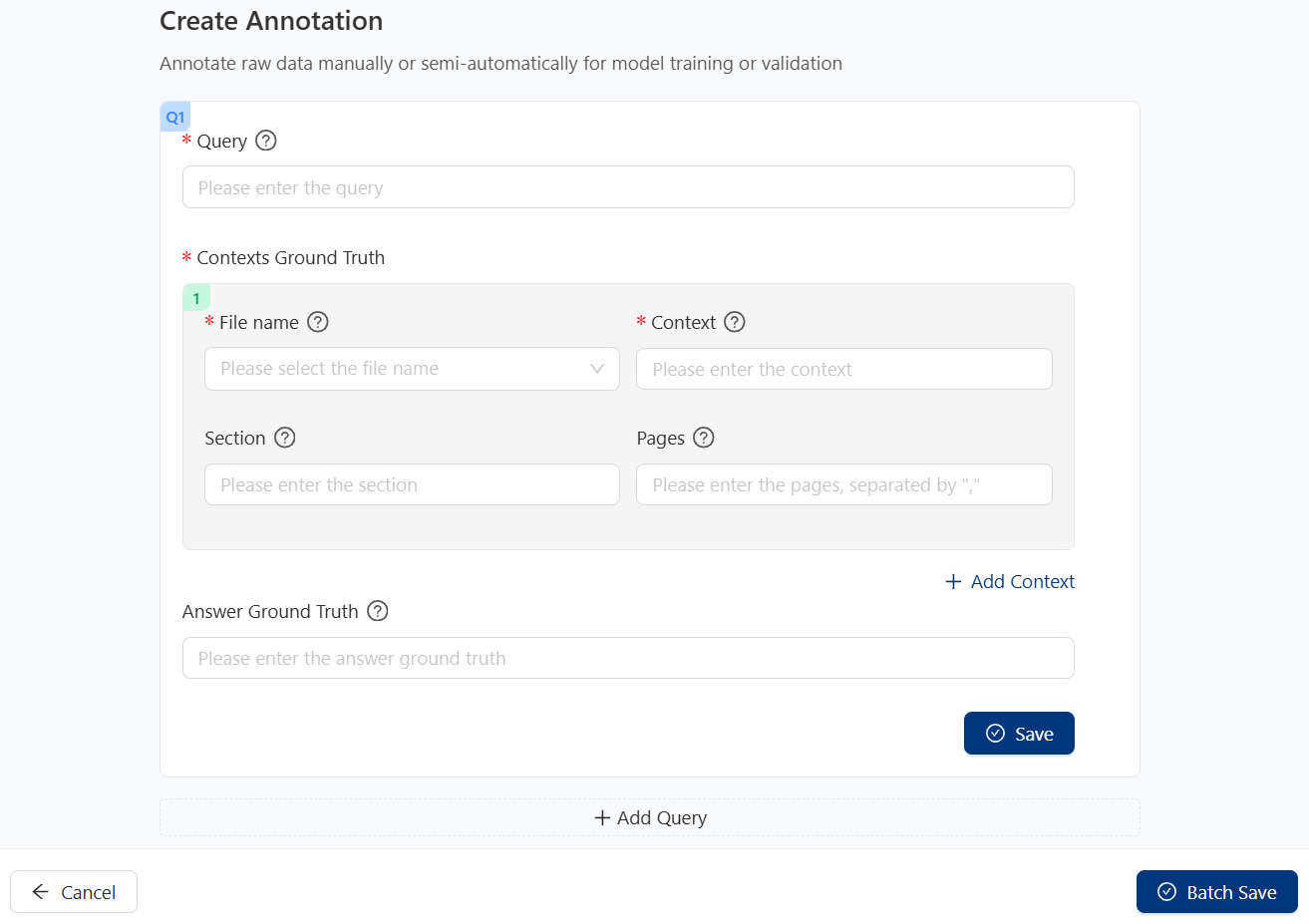The height and width of the screenshot is (924, 1309).
Task: Save the Q1 annotation
Action: point(1019,734)
